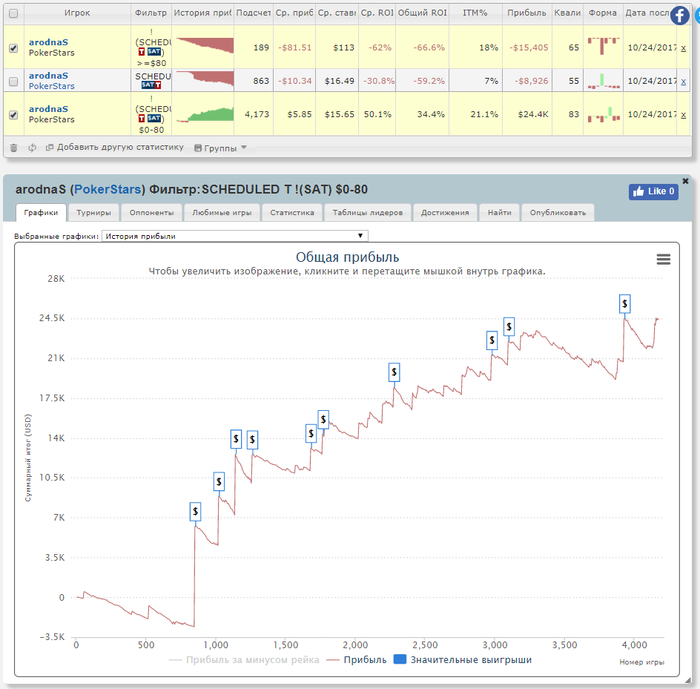Toggle Значительные выигрыши legend series
The image size is (700, 689).
(462, 660)
